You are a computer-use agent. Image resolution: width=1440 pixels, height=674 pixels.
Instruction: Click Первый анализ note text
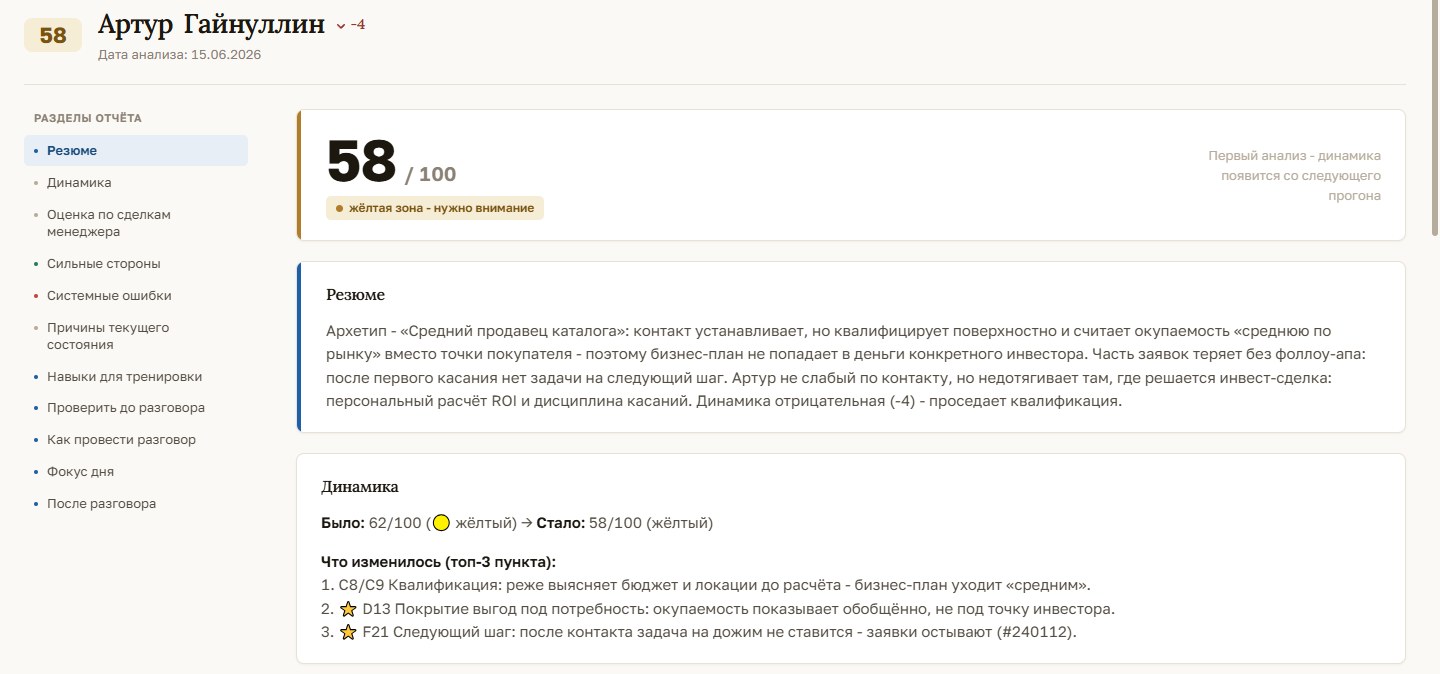tap(1294, 176)
